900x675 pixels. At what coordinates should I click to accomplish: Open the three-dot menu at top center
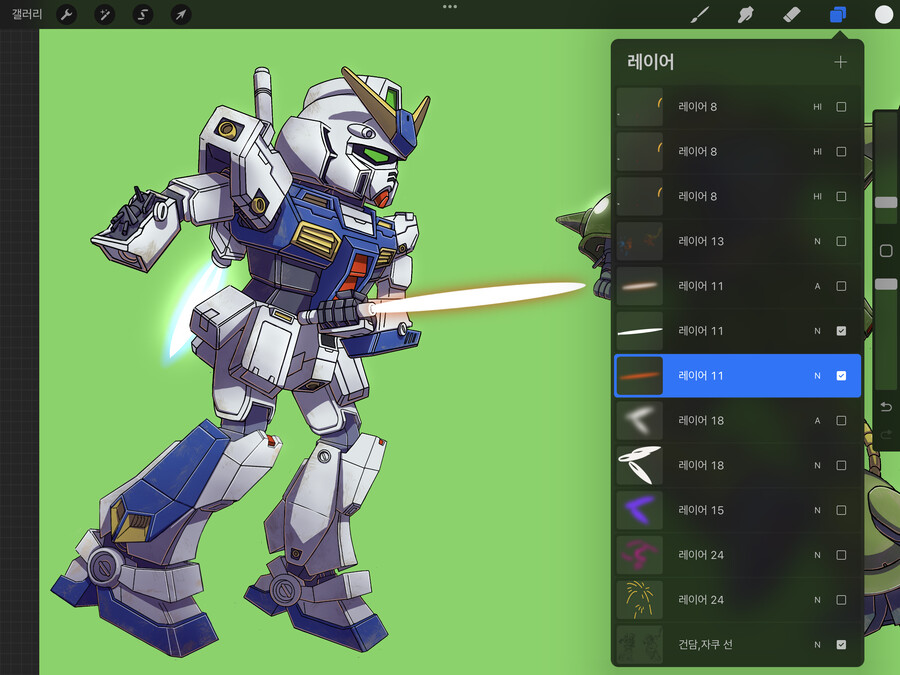450,7
